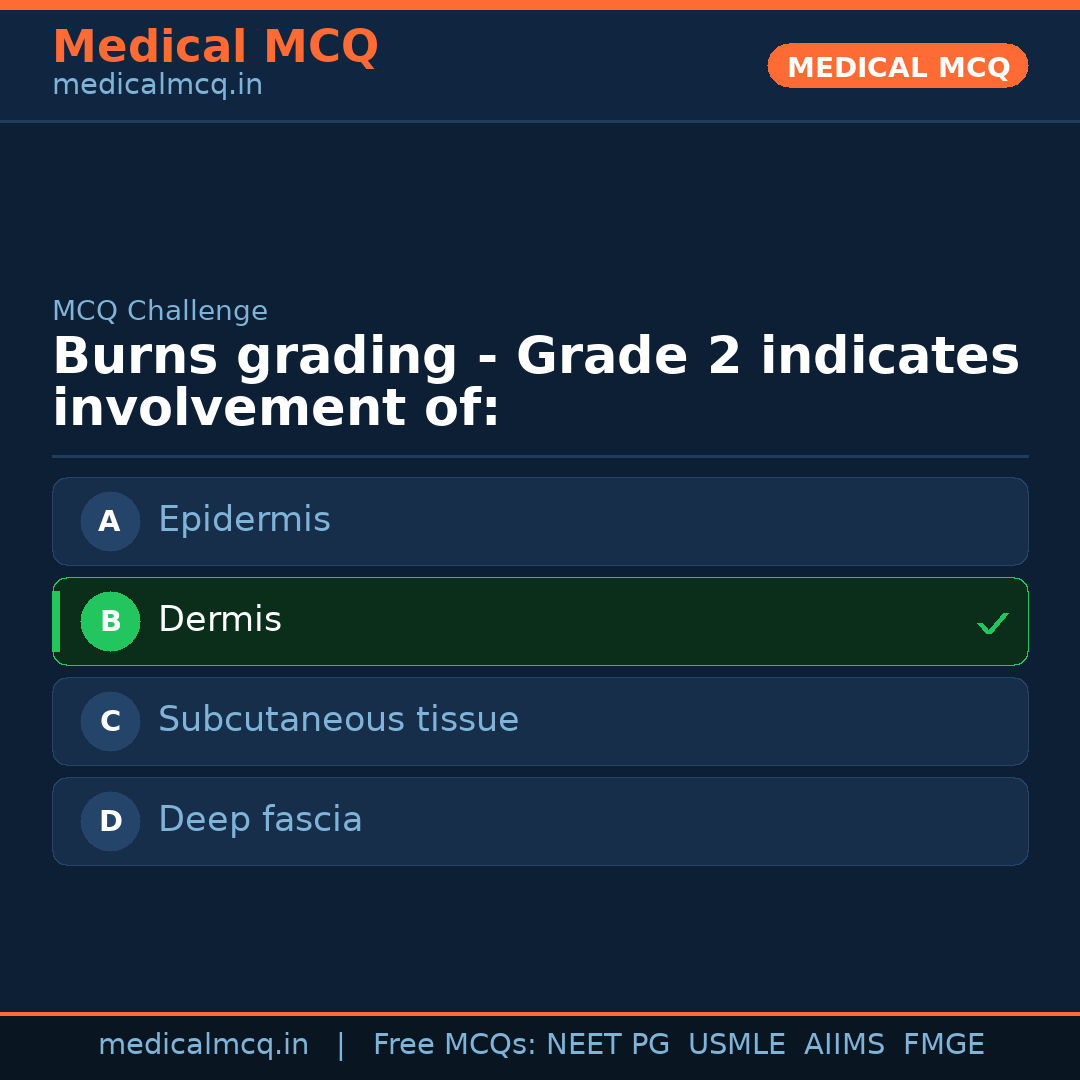1080x1080 pixels.
Task: Click the green letter B badge
Action: 110,621
